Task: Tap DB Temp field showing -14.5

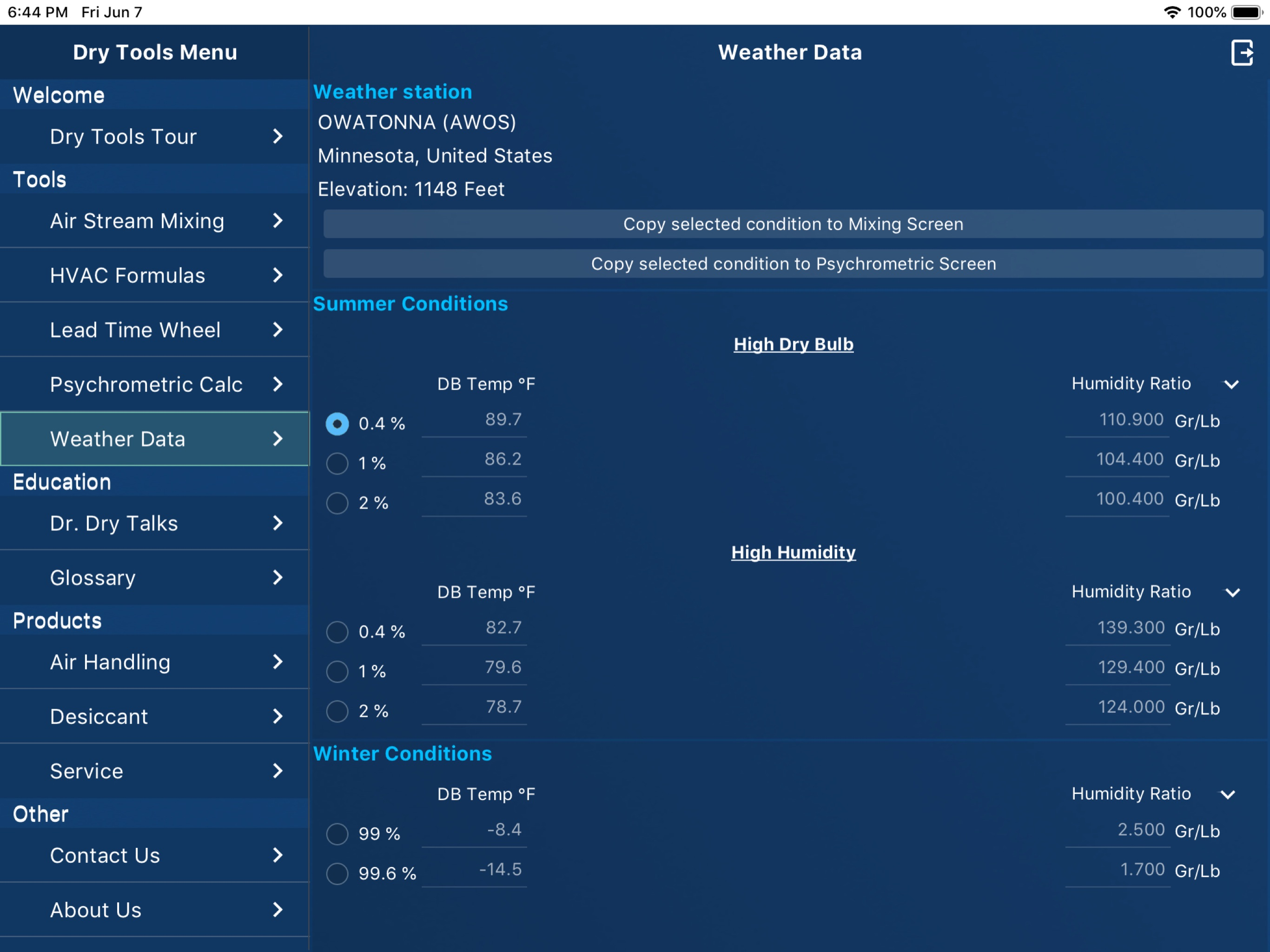Action: [x=474, y=871]
